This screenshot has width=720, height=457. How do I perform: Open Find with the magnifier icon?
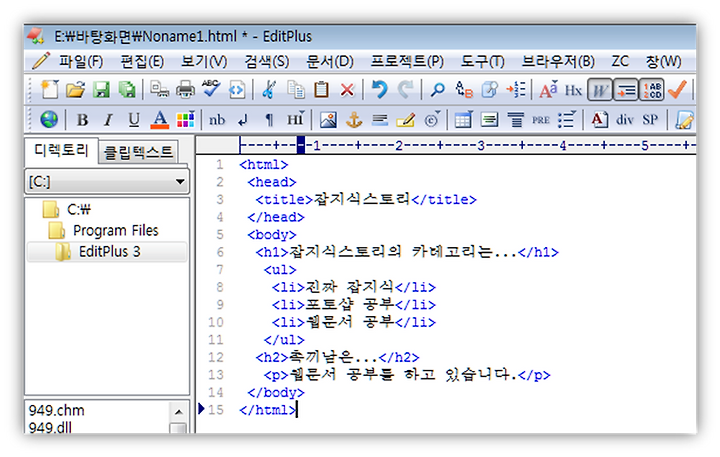click(437, 90)
